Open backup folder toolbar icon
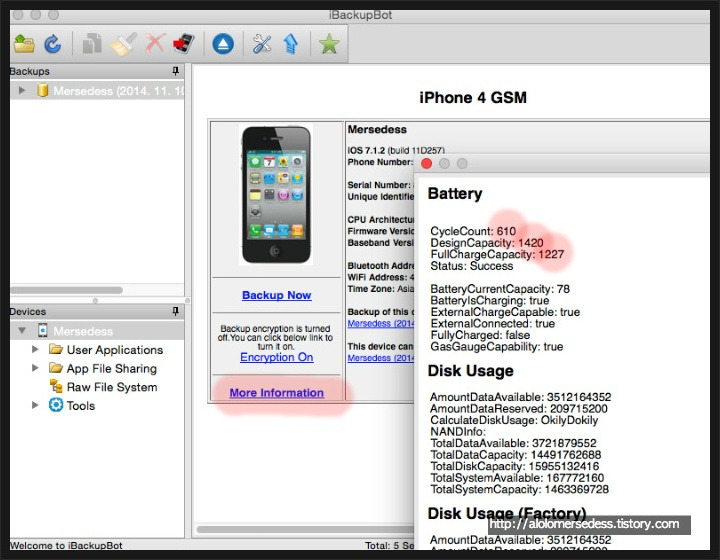 [x=24, y=44]
